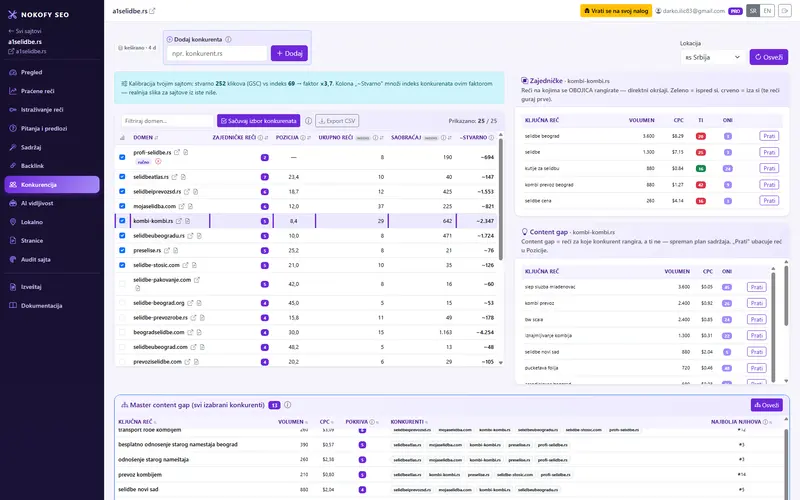Sort Master gap by KLJUČNA REČ
The height and width of the screenshot is (500, 800).
click(x=137, y=422)
